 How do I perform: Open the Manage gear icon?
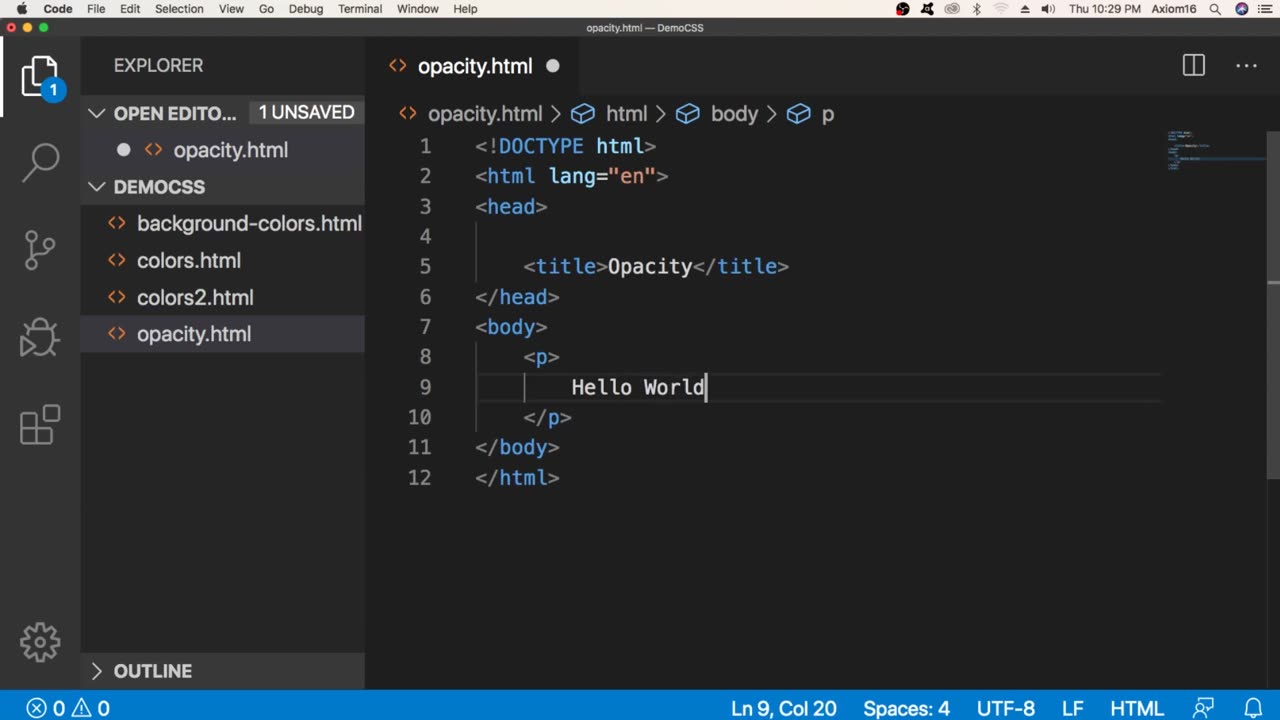pyautogui.click(x=40, y=642)
